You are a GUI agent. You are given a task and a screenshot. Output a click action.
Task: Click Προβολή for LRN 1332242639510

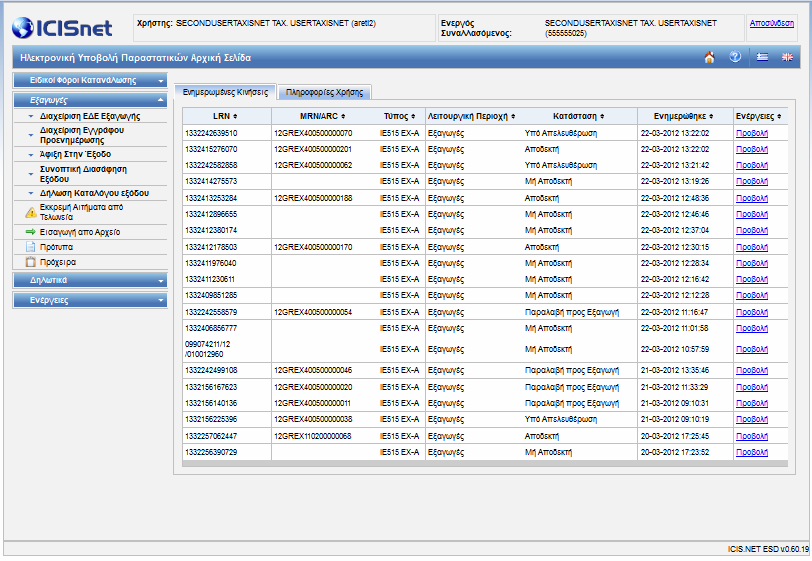tap(752, 133)
